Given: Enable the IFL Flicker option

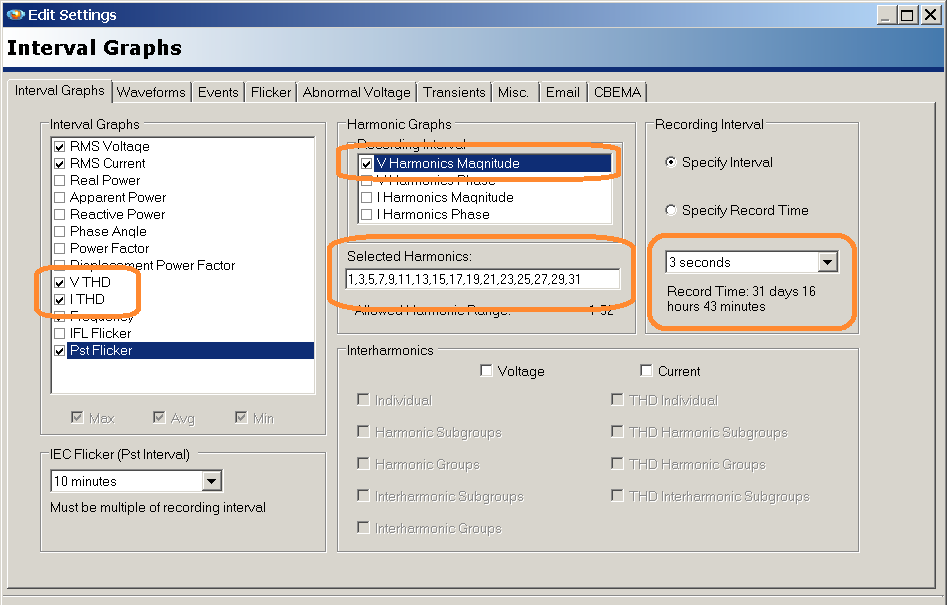Looking at the screenshot, I should (x=59, y=333).
